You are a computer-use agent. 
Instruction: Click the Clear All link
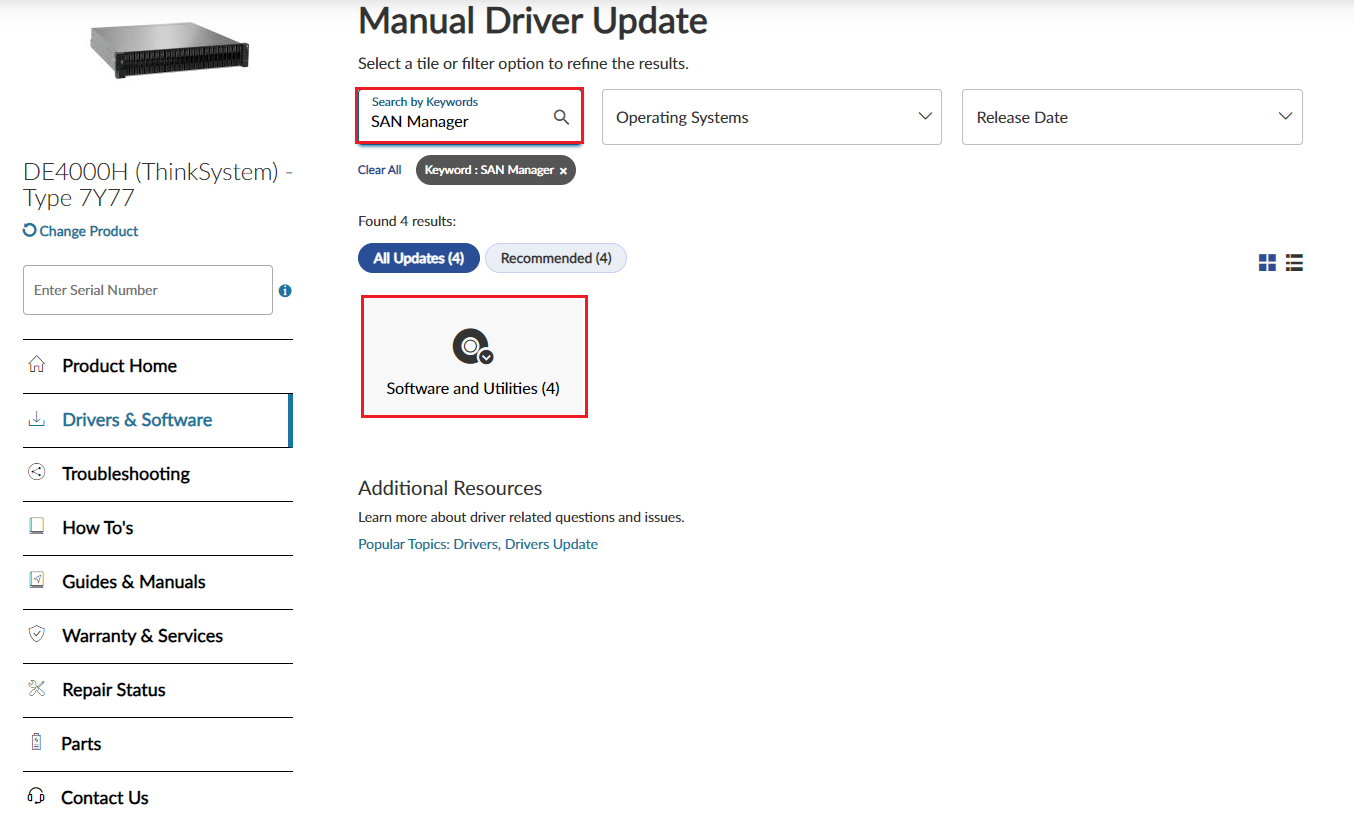coord(380,170)
